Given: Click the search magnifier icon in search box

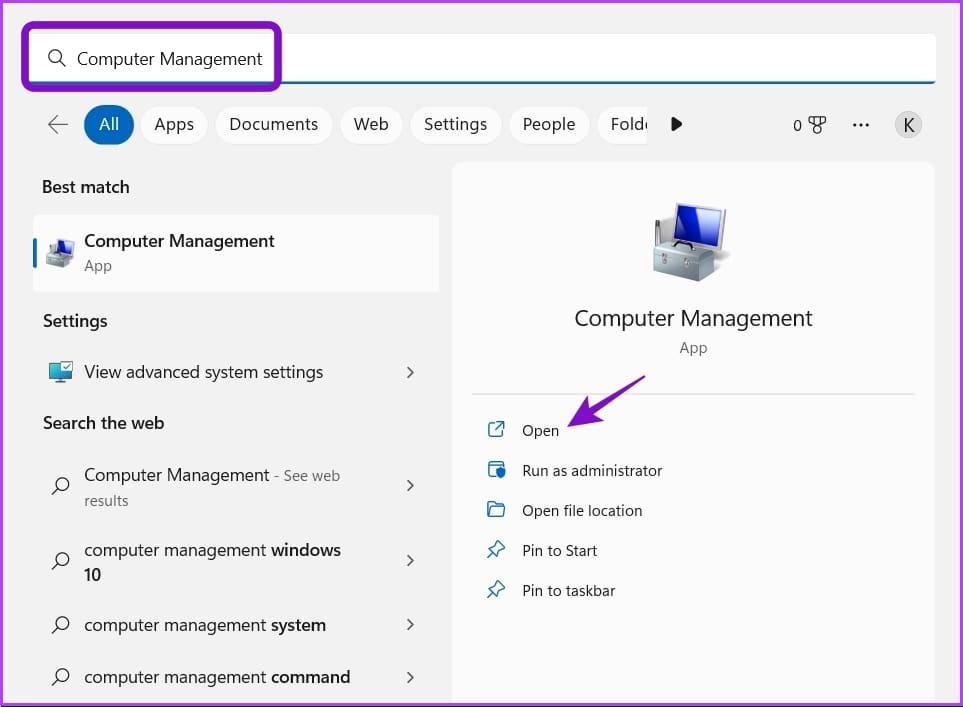Looking at the screenshot, I should (57, 58).
